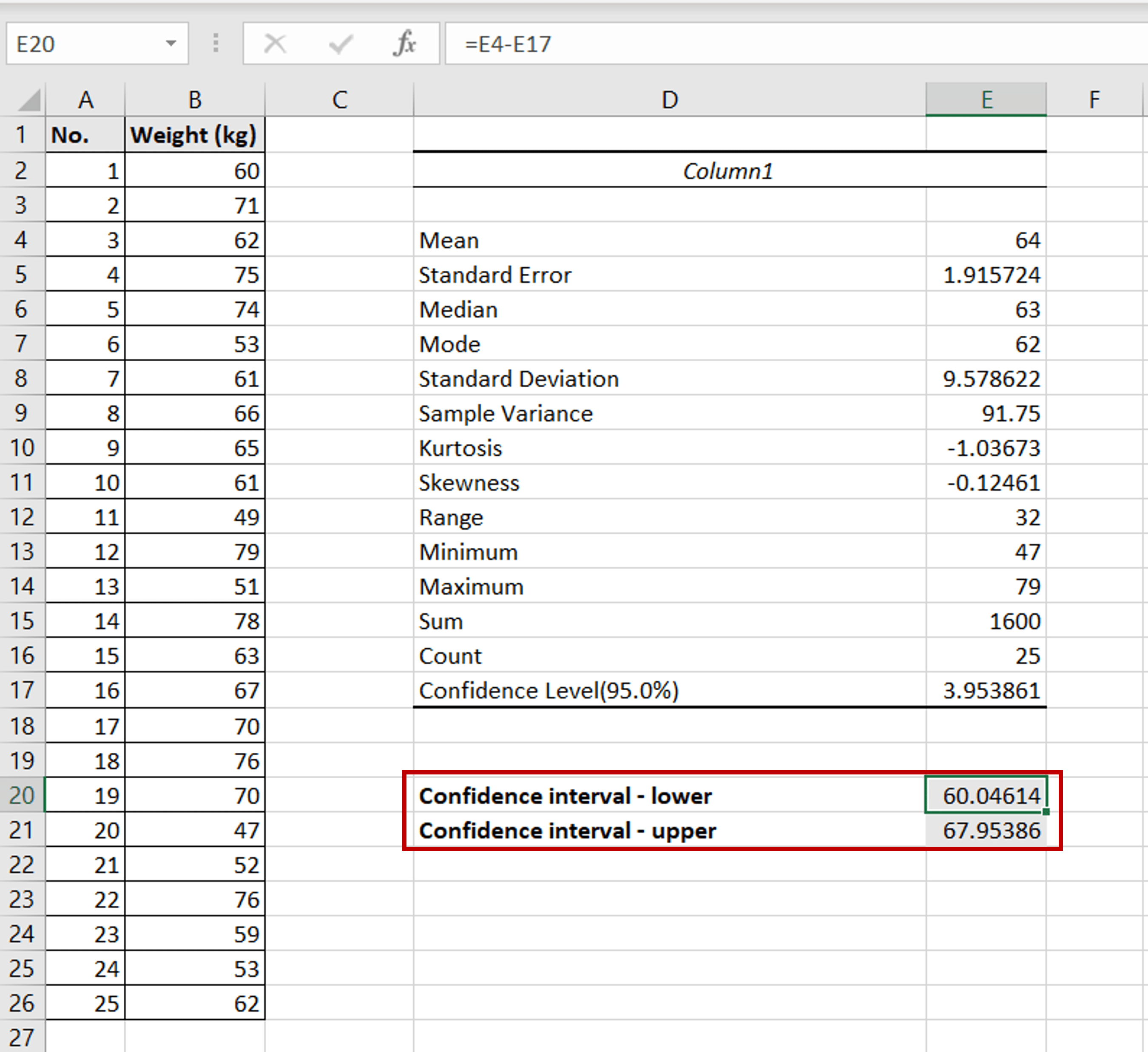Click inside the Name Box showing E20

[x=85, y=43]
